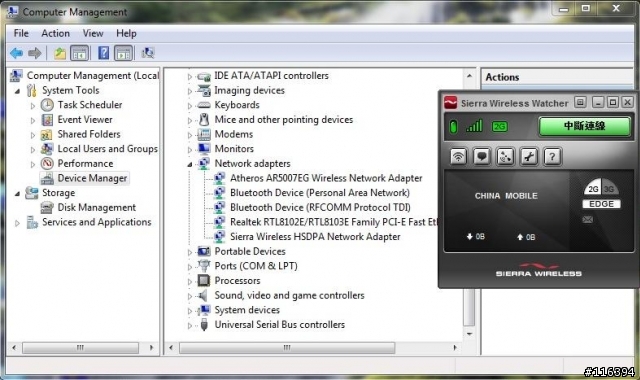
Task: Click the Performance monitor icon
Action: 47,164
